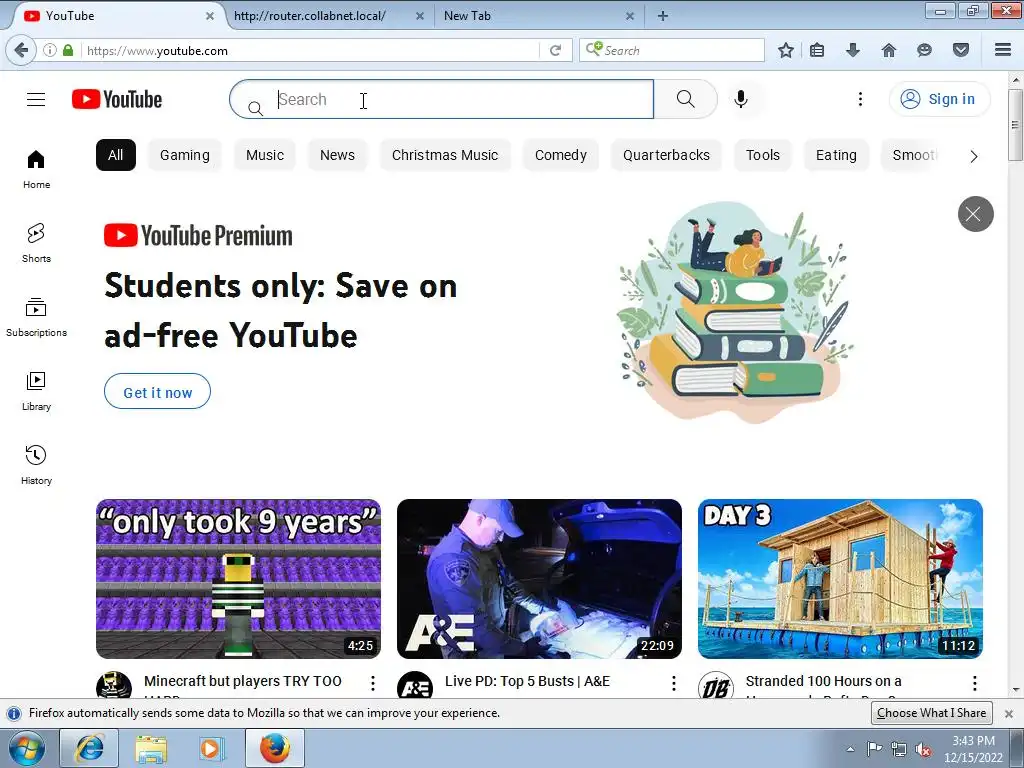Open Shorts in the sidebar
The image size is (1024, 768).
(36, 243)
